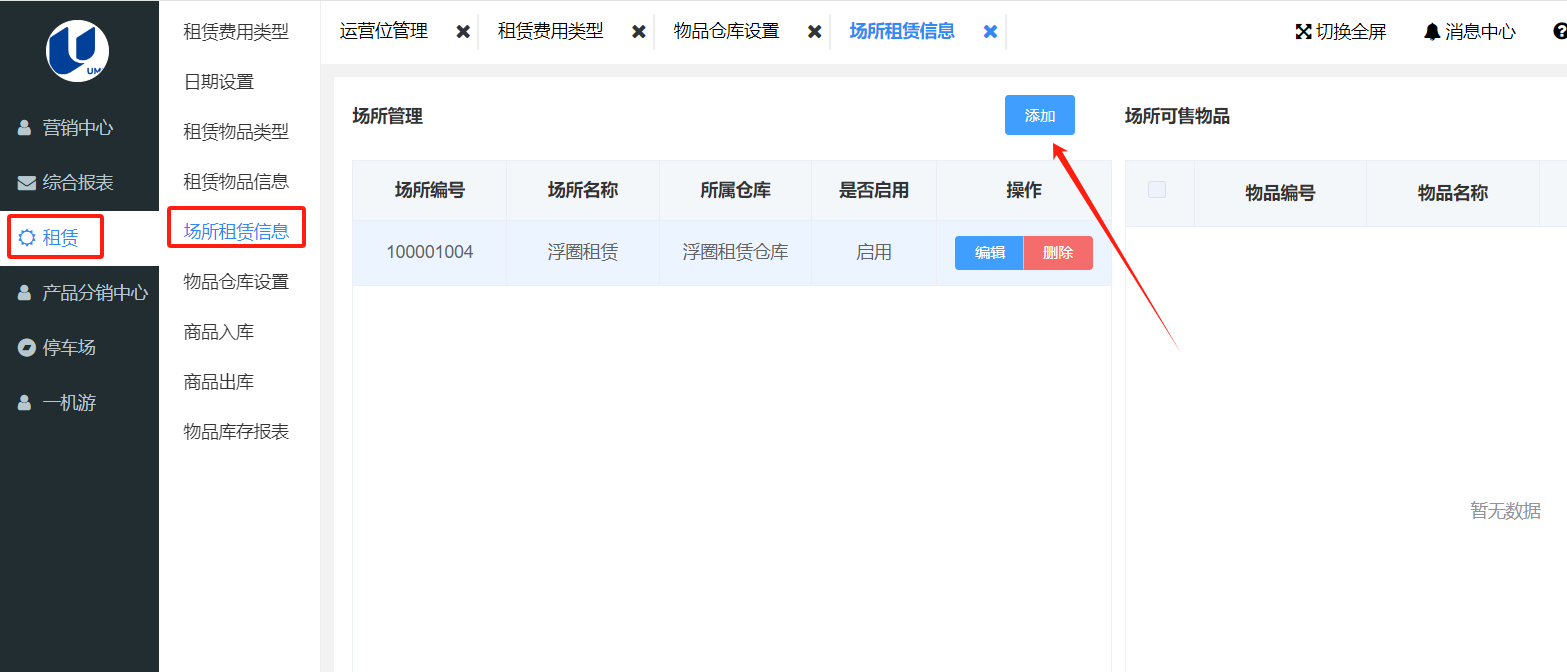Select the 场所租赁信息 tab
Screen dimensions: 1567x672
(902, 31)
